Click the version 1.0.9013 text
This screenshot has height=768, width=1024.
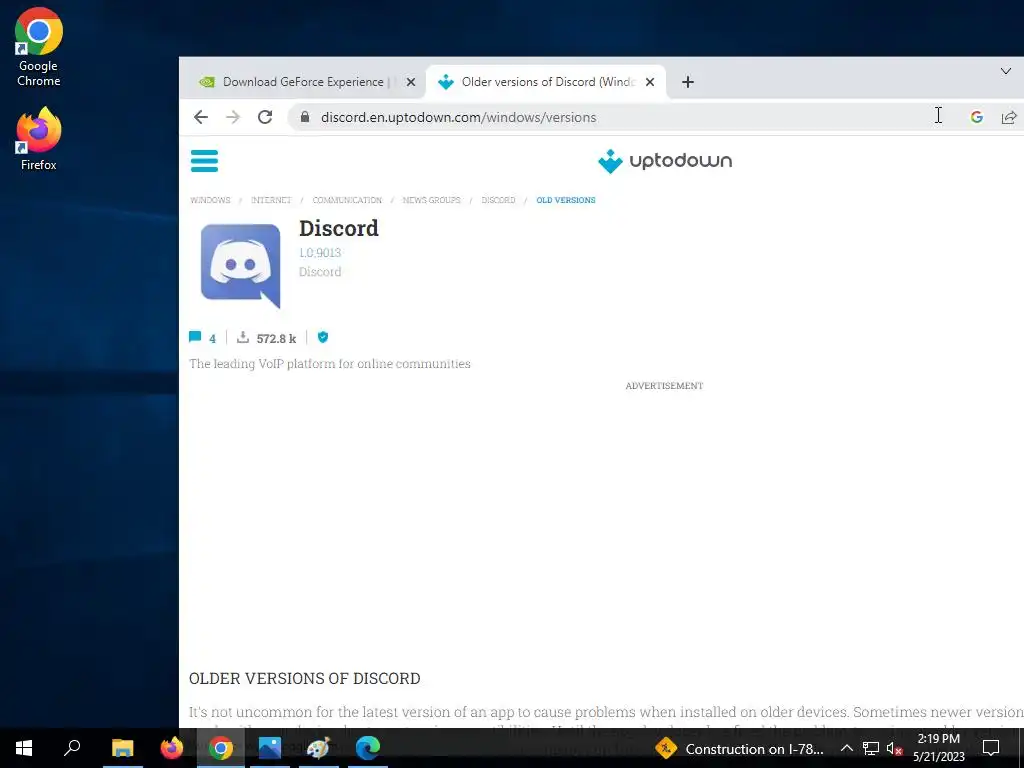point(320,252)
